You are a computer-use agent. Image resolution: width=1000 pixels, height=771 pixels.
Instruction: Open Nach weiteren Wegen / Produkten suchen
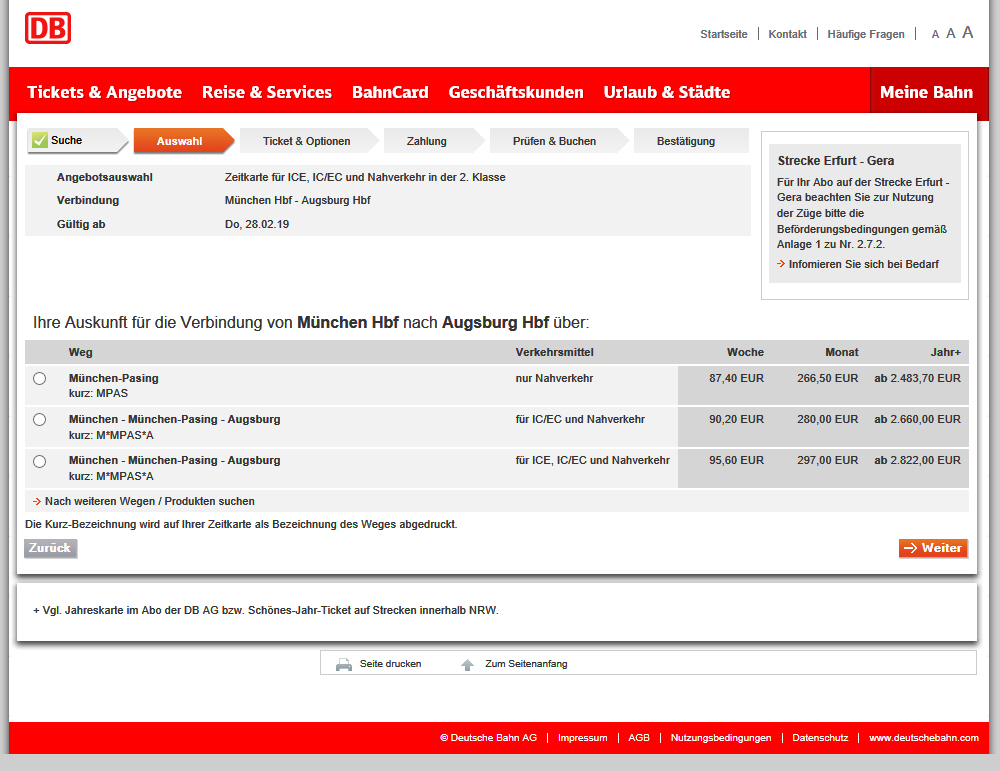click(x=149, y=501)
